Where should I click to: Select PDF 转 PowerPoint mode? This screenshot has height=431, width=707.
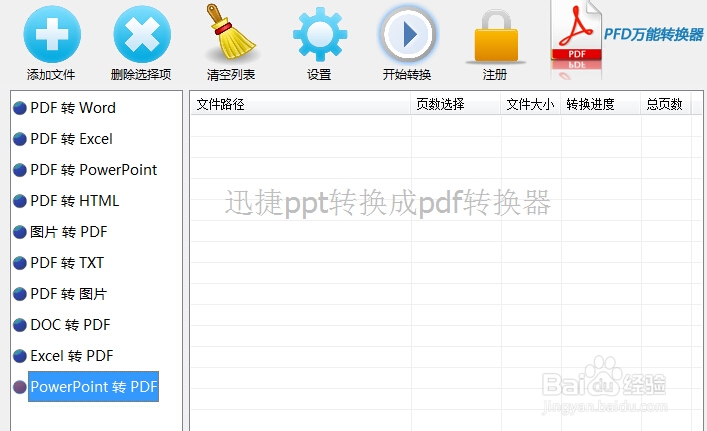point(93,170)
